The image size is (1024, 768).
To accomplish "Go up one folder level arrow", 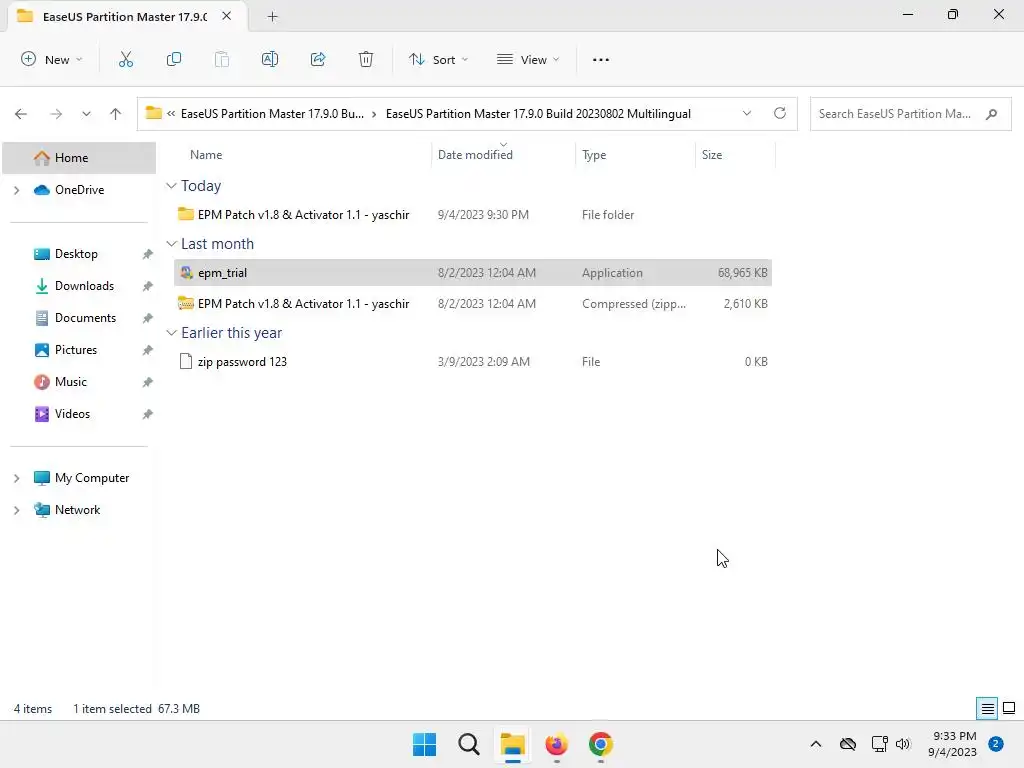I will 116,114.
